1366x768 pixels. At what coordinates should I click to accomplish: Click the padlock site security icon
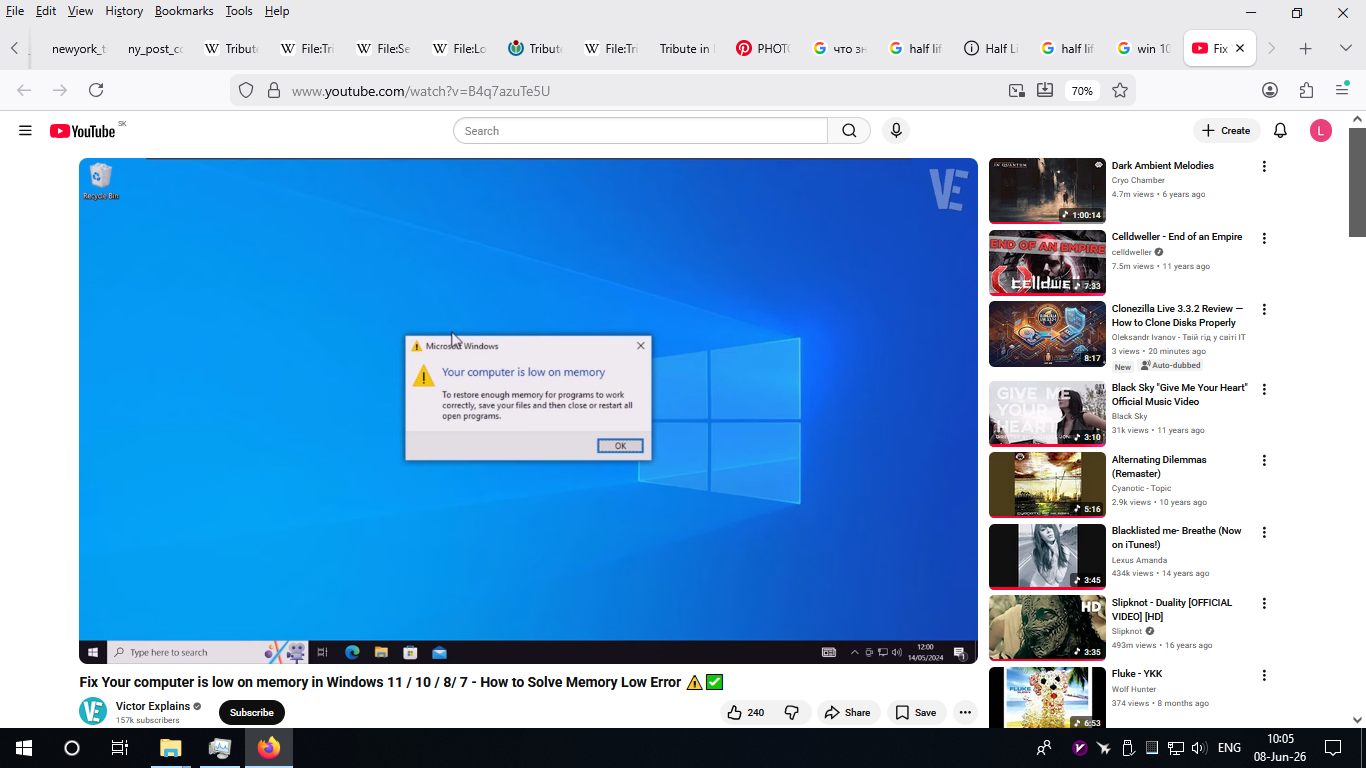click(273, 90)
